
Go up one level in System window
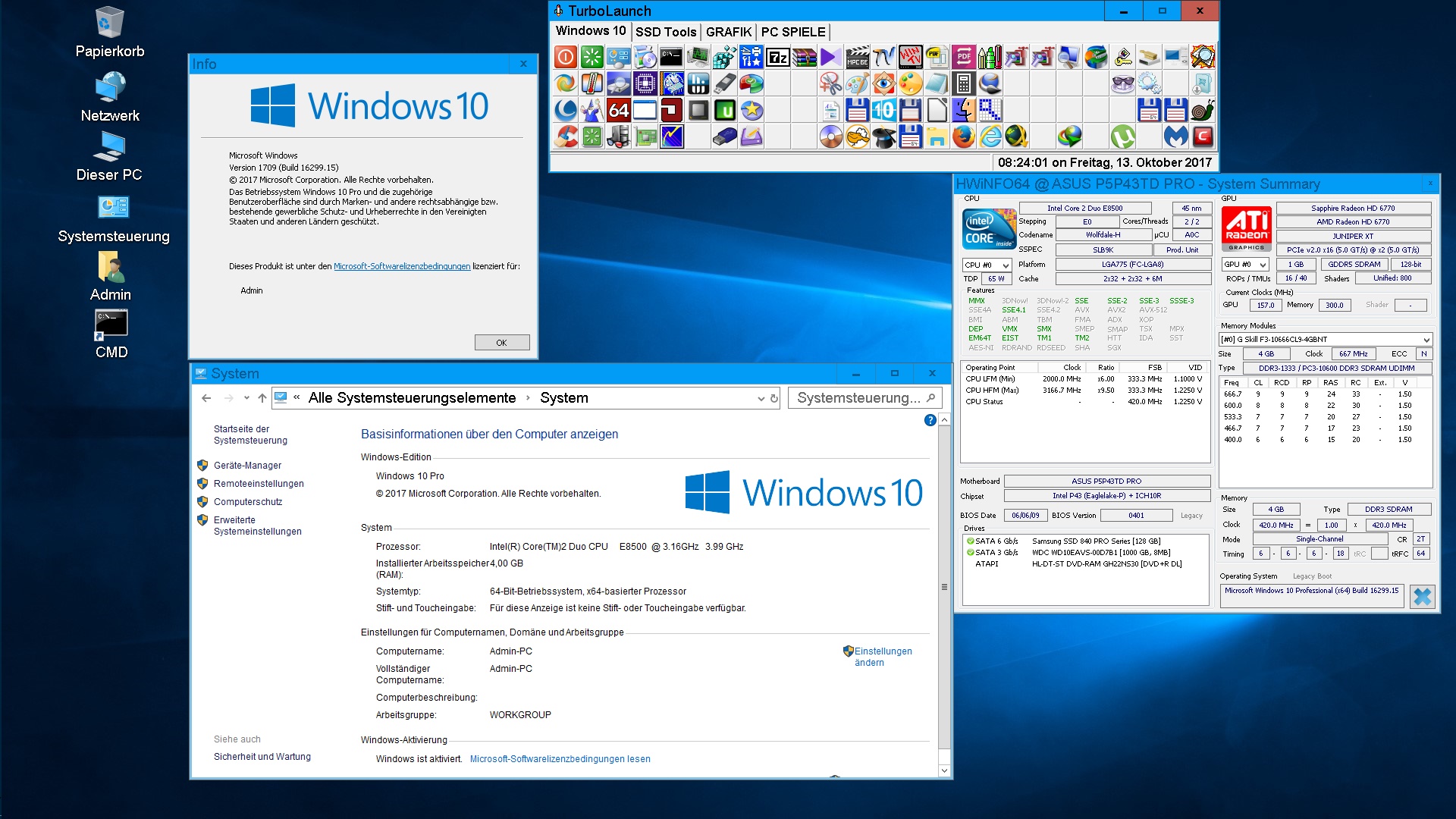click(262, 398)
